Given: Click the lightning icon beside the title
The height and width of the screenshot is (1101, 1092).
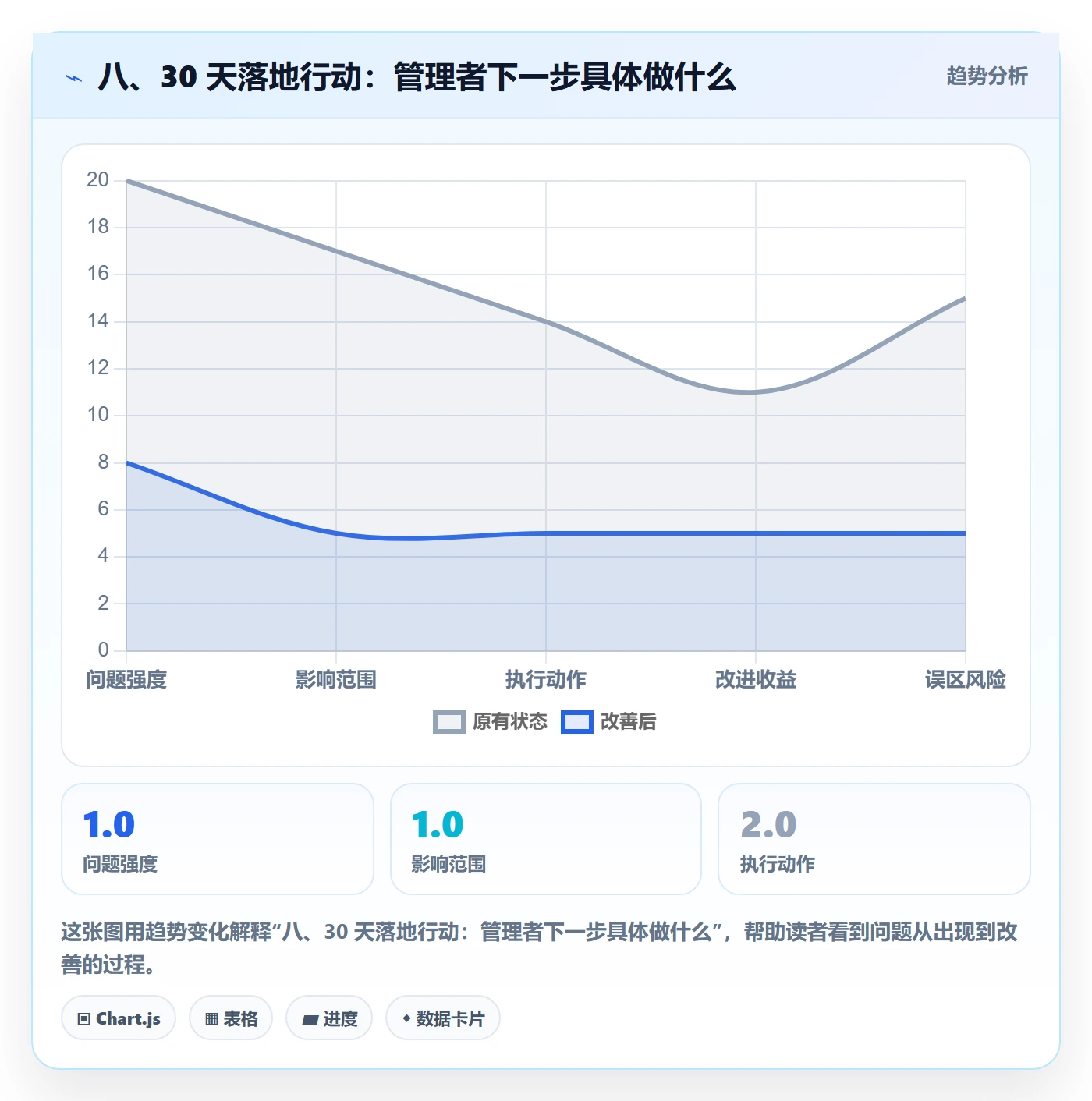Looking at the screenshot, I should click(74, 78).
